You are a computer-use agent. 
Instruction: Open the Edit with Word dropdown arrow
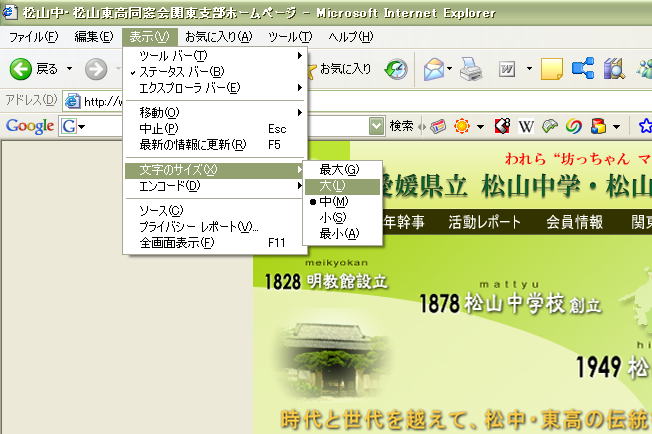pyautogui.click(x=529, y=69)
